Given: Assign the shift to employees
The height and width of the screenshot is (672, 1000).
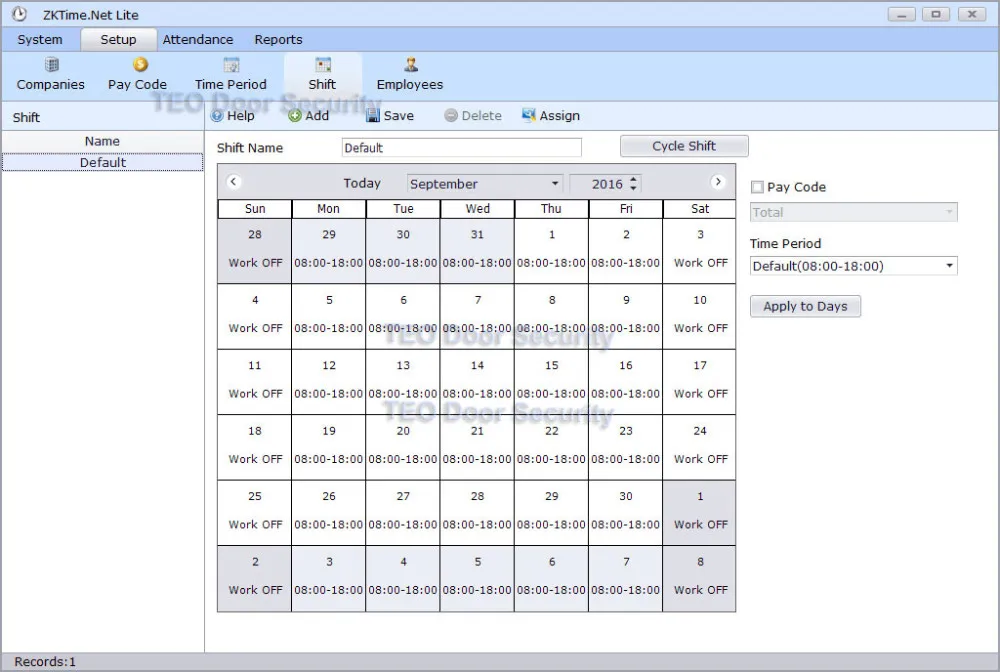Looking at the screenshot, I should 551,115.
